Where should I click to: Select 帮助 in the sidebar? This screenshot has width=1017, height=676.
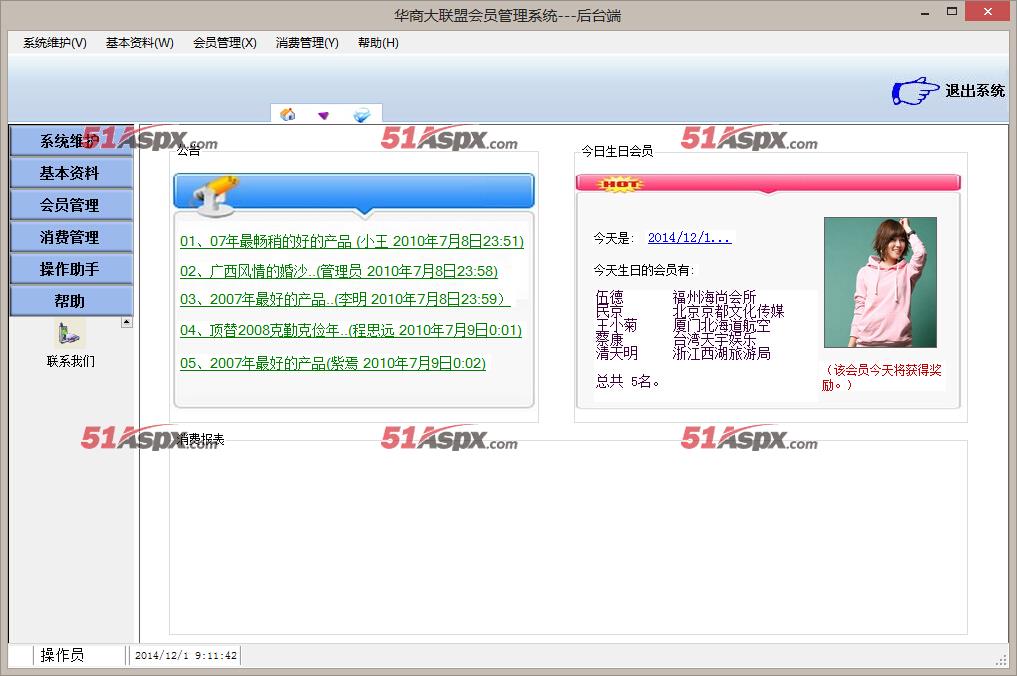point(71,300)
